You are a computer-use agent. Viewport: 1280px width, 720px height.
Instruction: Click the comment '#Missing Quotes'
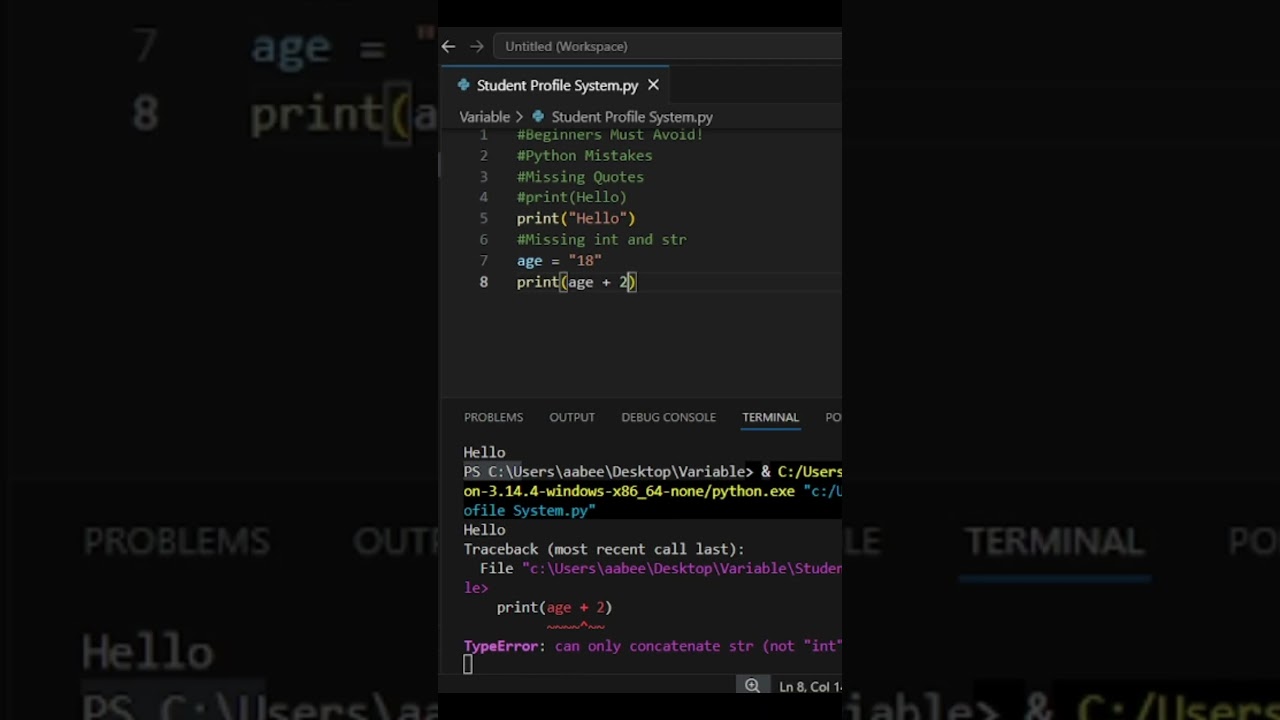pyautogui.click(x=580, y=177)
